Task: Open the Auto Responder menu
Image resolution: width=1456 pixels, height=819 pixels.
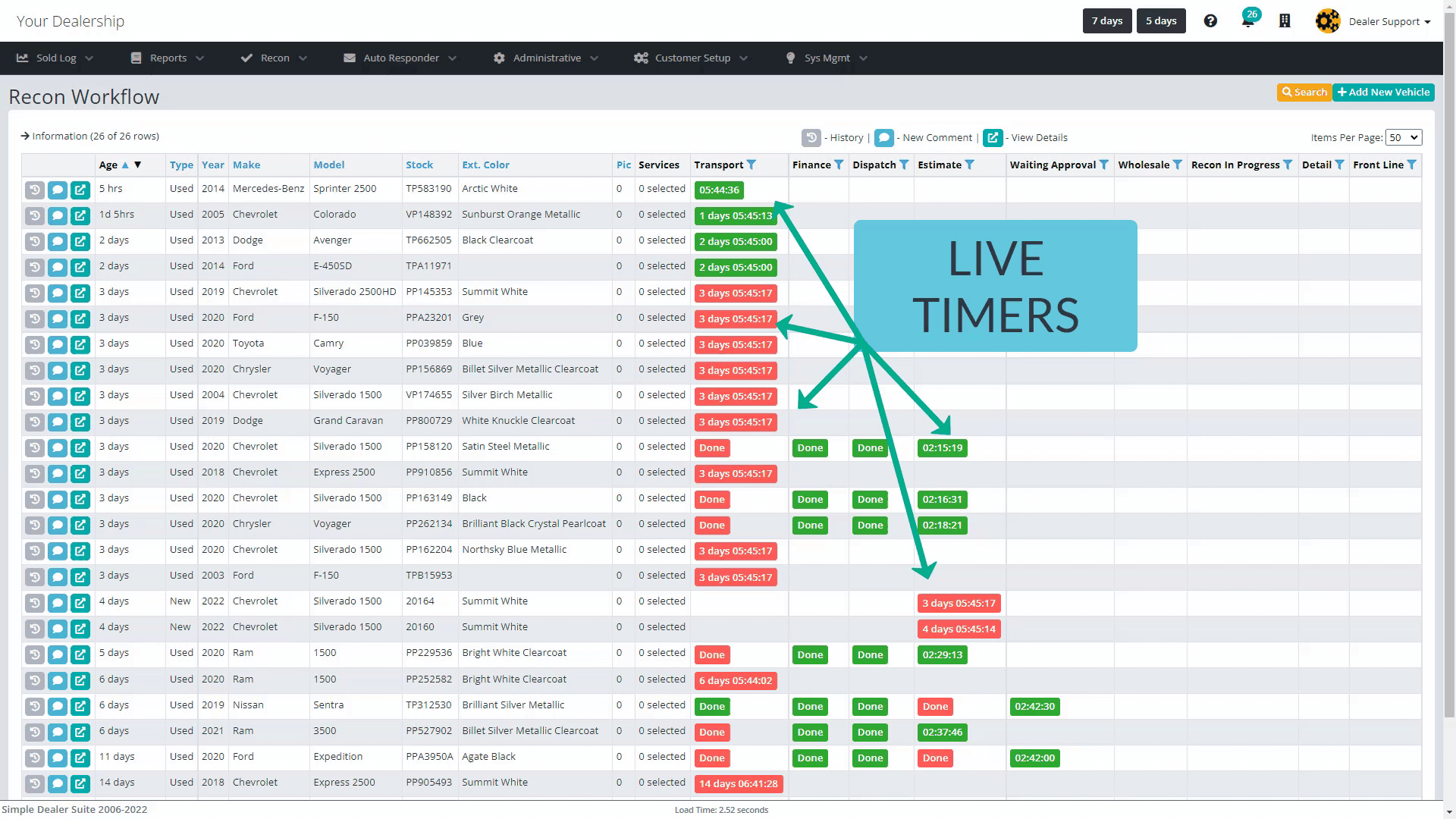Action: click(x=400, y=58)
